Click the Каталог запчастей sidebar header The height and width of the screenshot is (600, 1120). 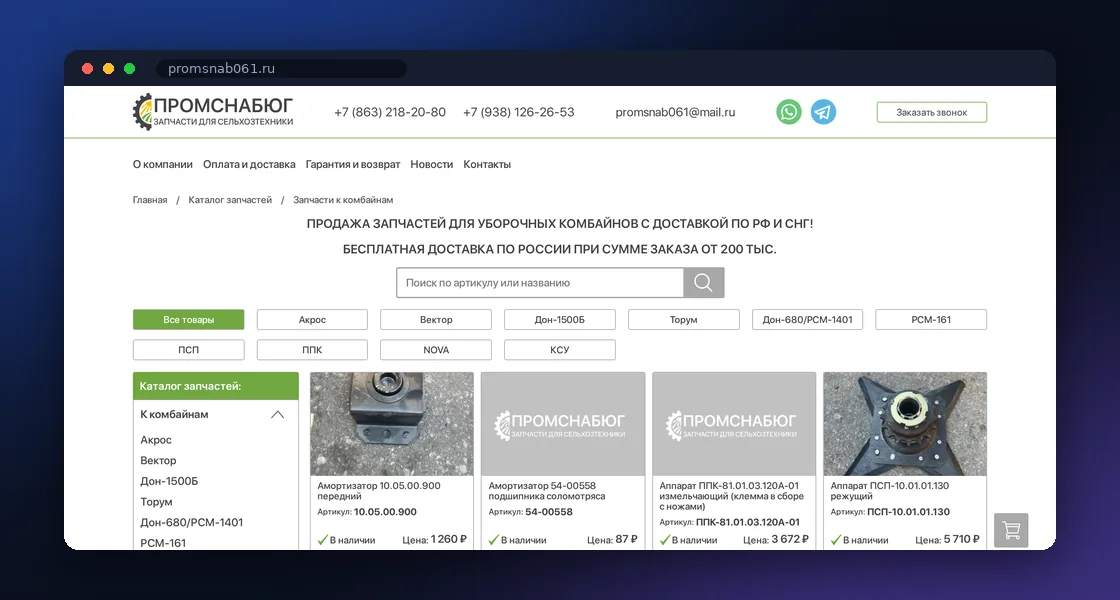point(216,386)
